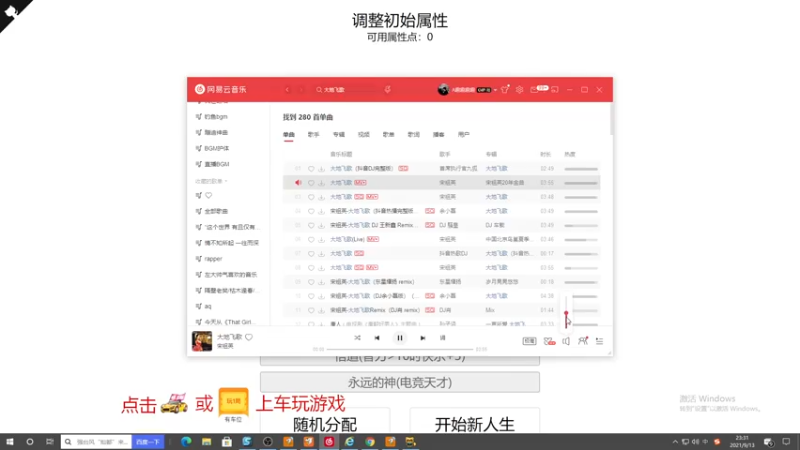Switch to the 歌单 tab

389,135
